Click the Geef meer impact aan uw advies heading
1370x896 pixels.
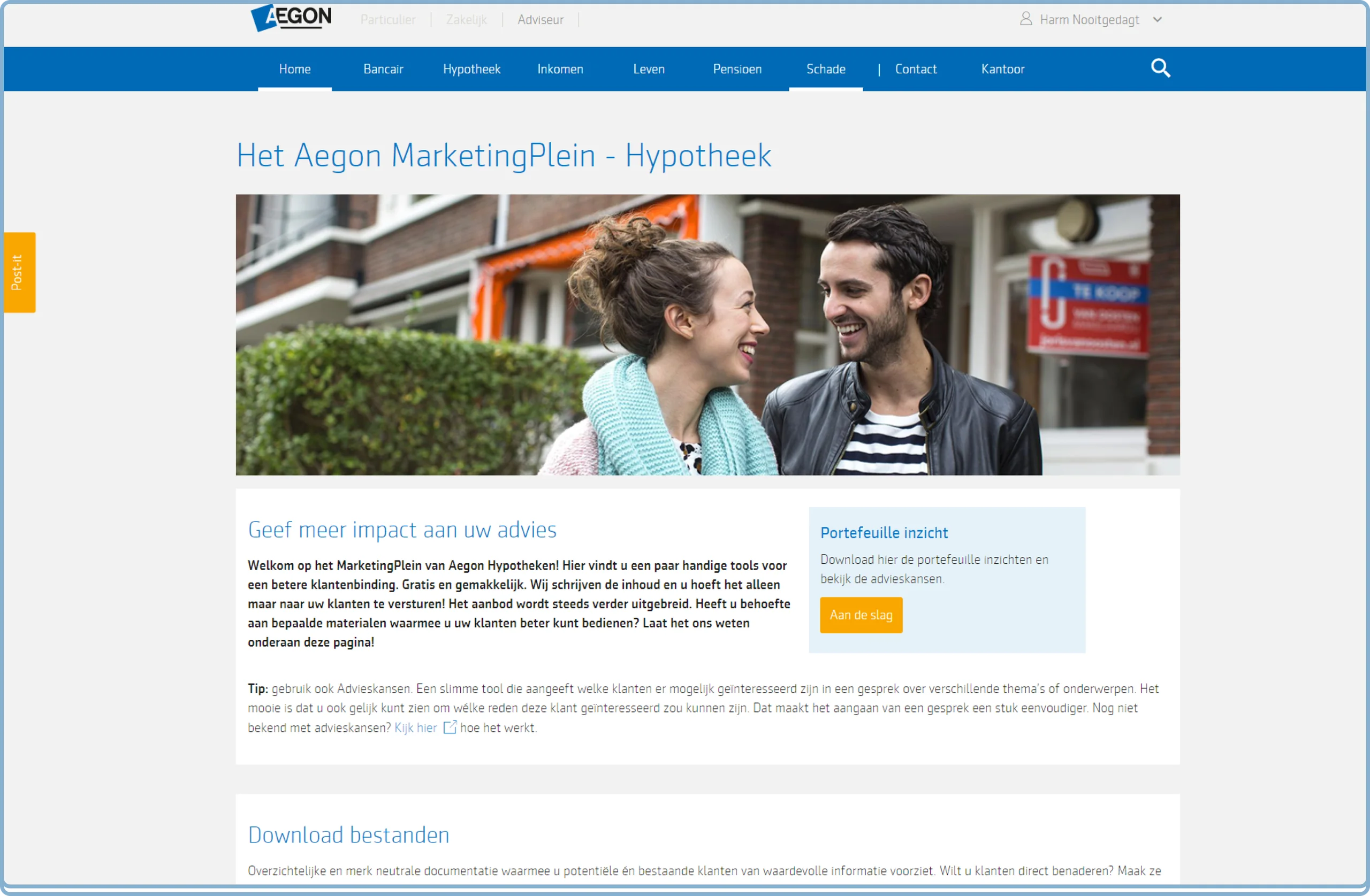402,530
